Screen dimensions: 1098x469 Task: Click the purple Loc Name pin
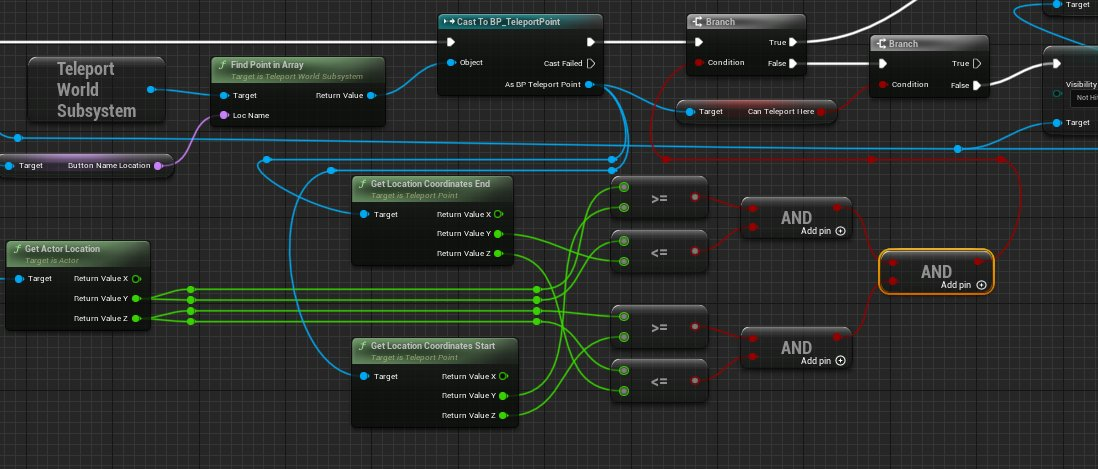[224, 116]
